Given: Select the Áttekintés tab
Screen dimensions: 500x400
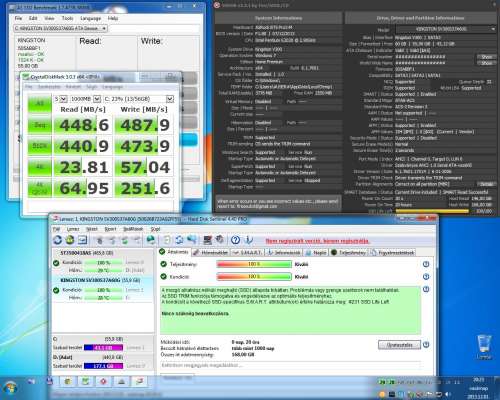Looking at the screenshot, I should (x=174, y=252).
